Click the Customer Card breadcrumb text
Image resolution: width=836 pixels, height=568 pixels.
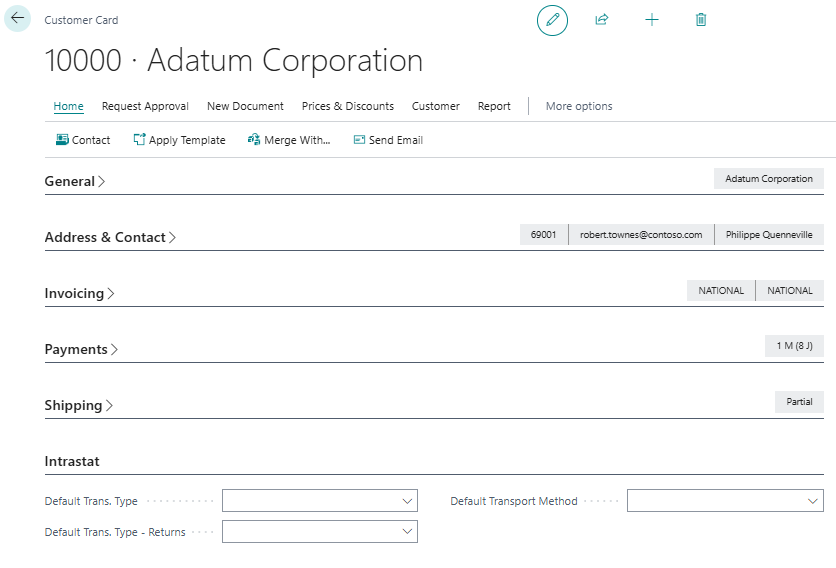[82, 20]
